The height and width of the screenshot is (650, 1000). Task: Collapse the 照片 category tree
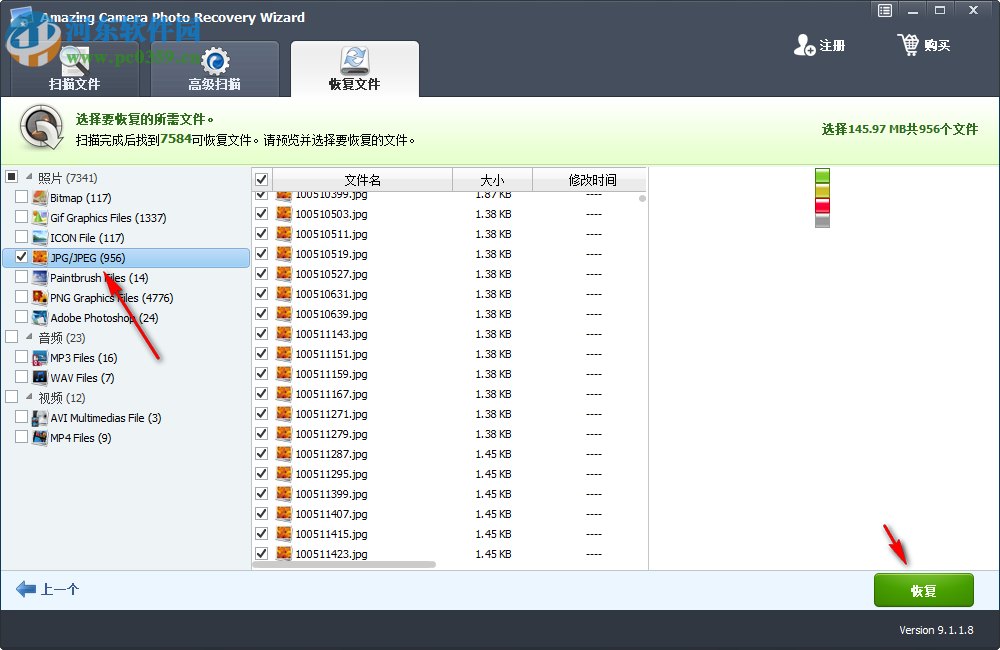27,176
